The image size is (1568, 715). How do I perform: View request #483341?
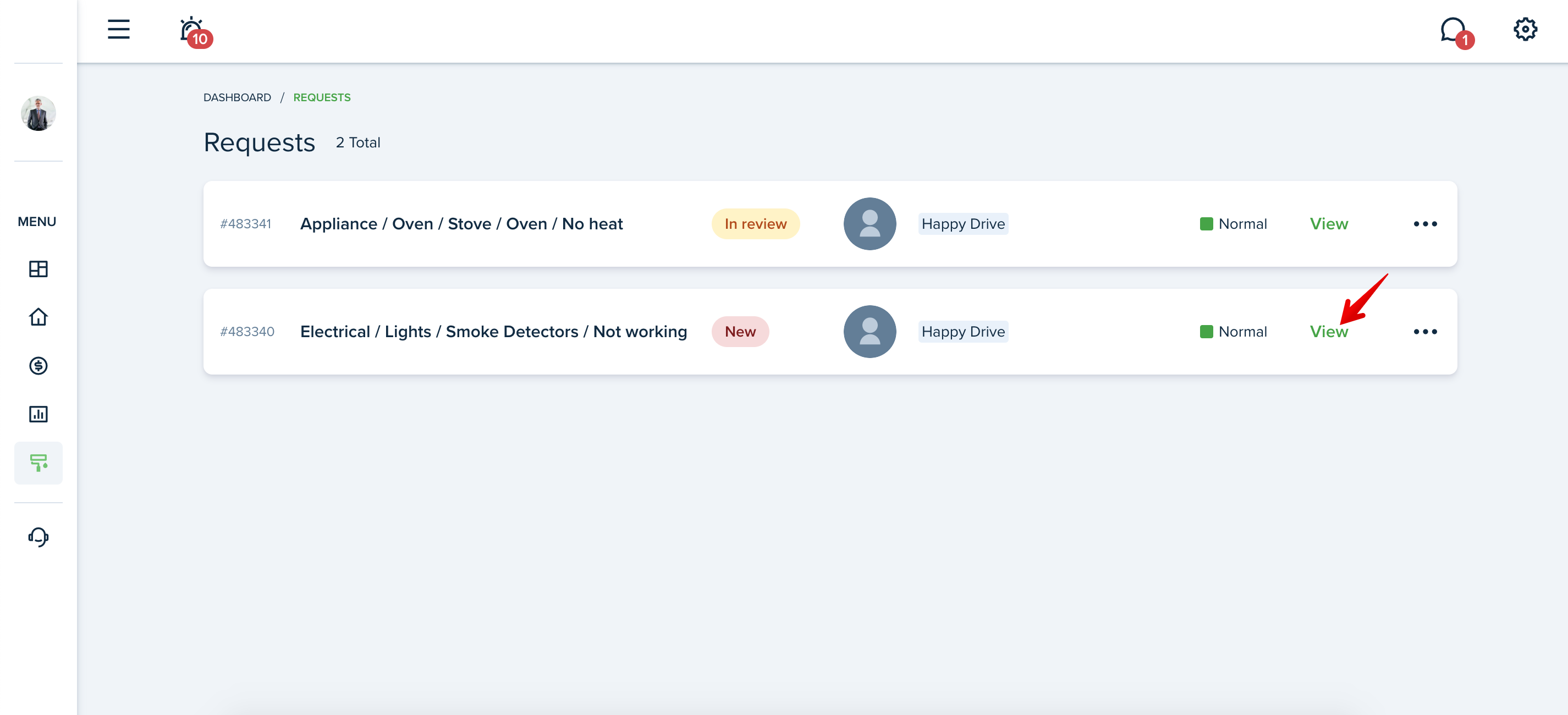(x=1329, y=224)
